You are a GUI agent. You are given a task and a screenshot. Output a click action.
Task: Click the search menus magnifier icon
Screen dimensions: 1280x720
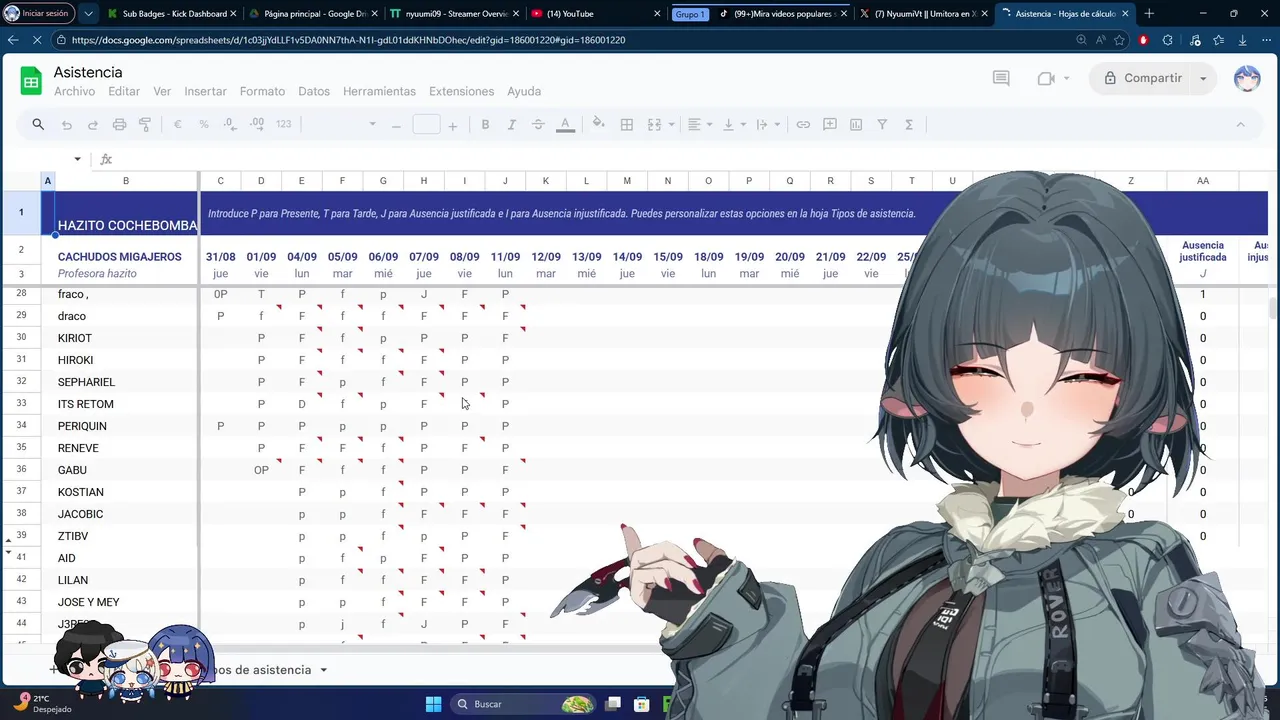pos(38,125)
